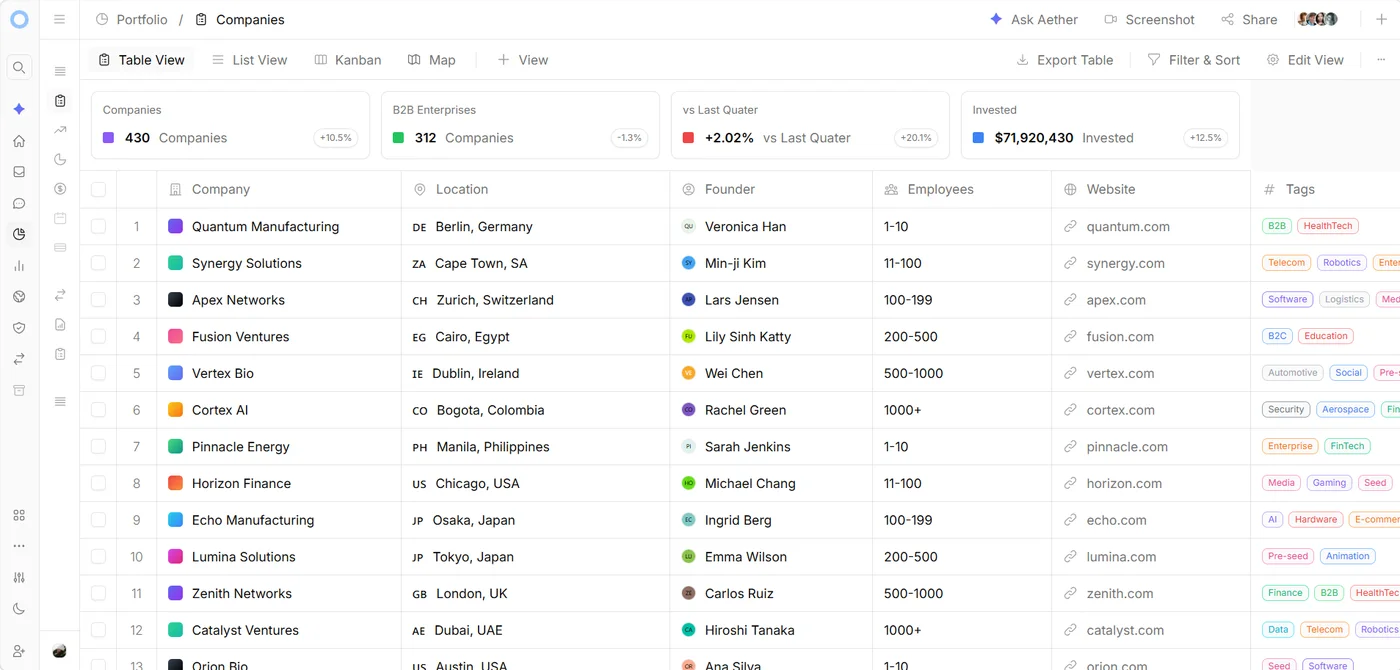Check the box for Quantum Manufacturing row

98,226
